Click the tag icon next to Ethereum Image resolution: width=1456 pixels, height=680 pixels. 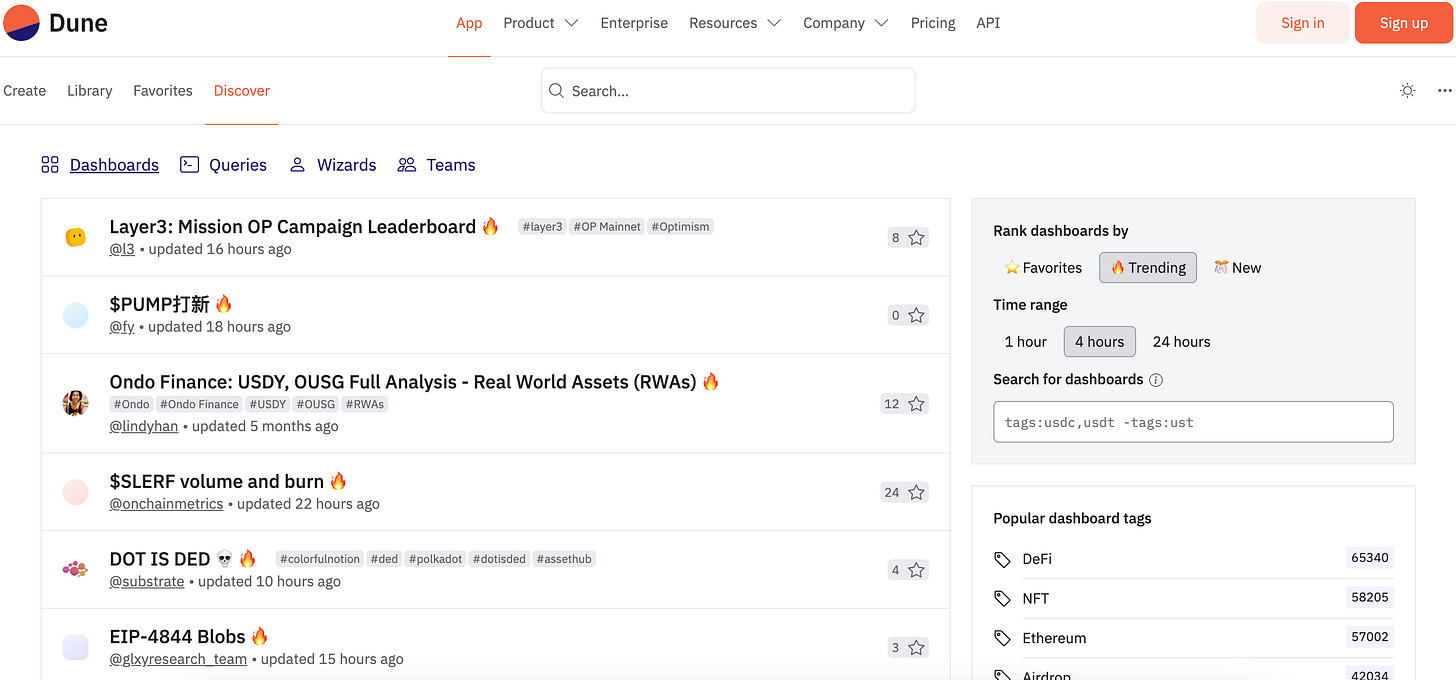click(1002, 638)
